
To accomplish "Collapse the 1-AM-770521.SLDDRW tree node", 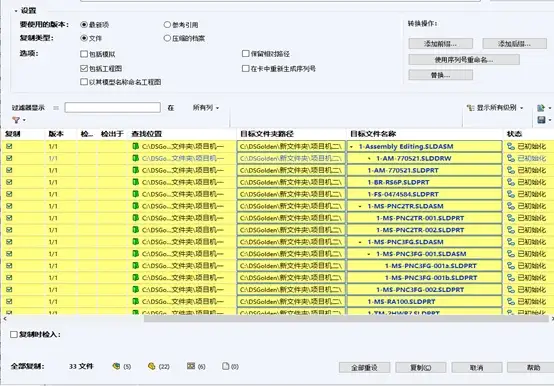I will [x=369, y=159].
